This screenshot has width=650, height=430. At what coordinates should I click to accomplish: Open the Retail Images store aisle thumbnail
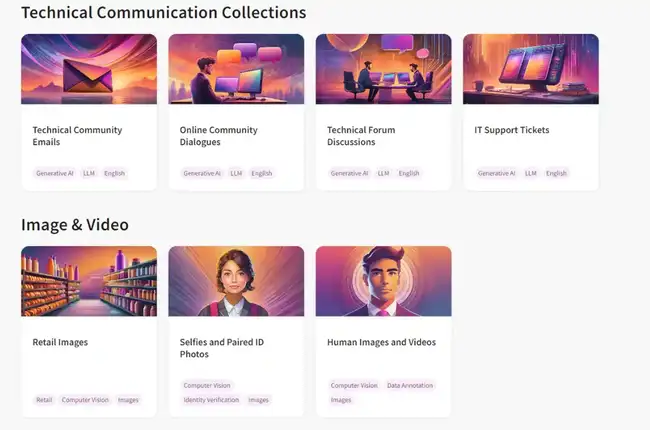(x=88, y=281)
